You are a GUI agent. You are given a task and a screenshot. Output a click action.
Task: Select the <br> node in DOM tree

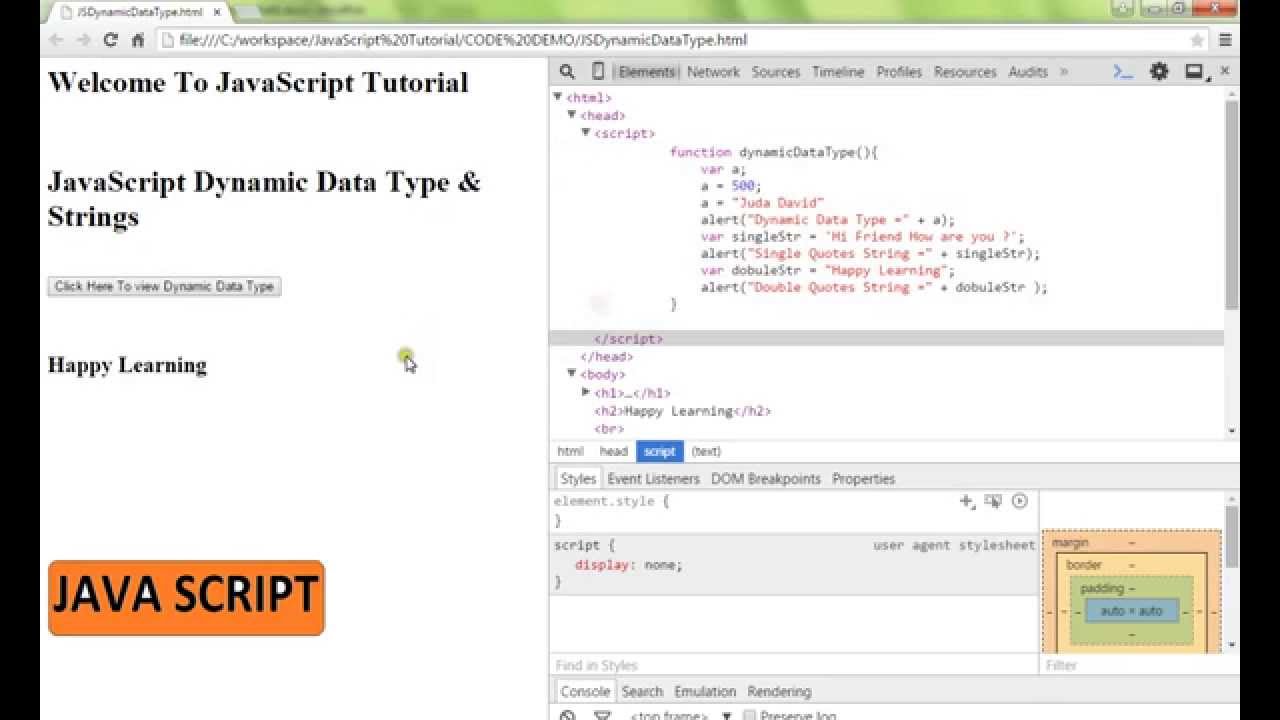click(x=609, y=428)
